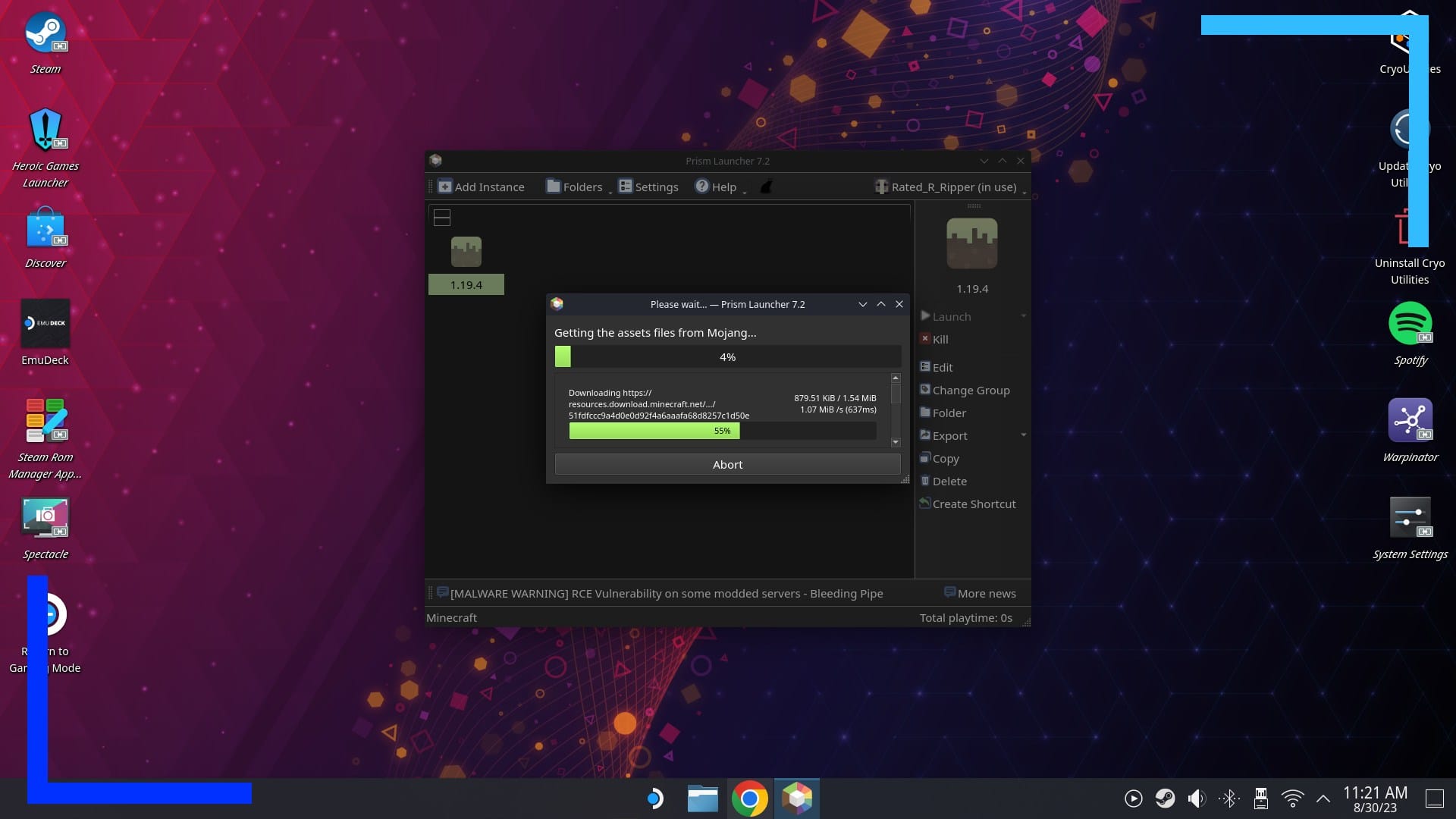This screenshot has height=819, width=1456.
Task: Click the Edit instance icon
Action: (x=924, y=367)
